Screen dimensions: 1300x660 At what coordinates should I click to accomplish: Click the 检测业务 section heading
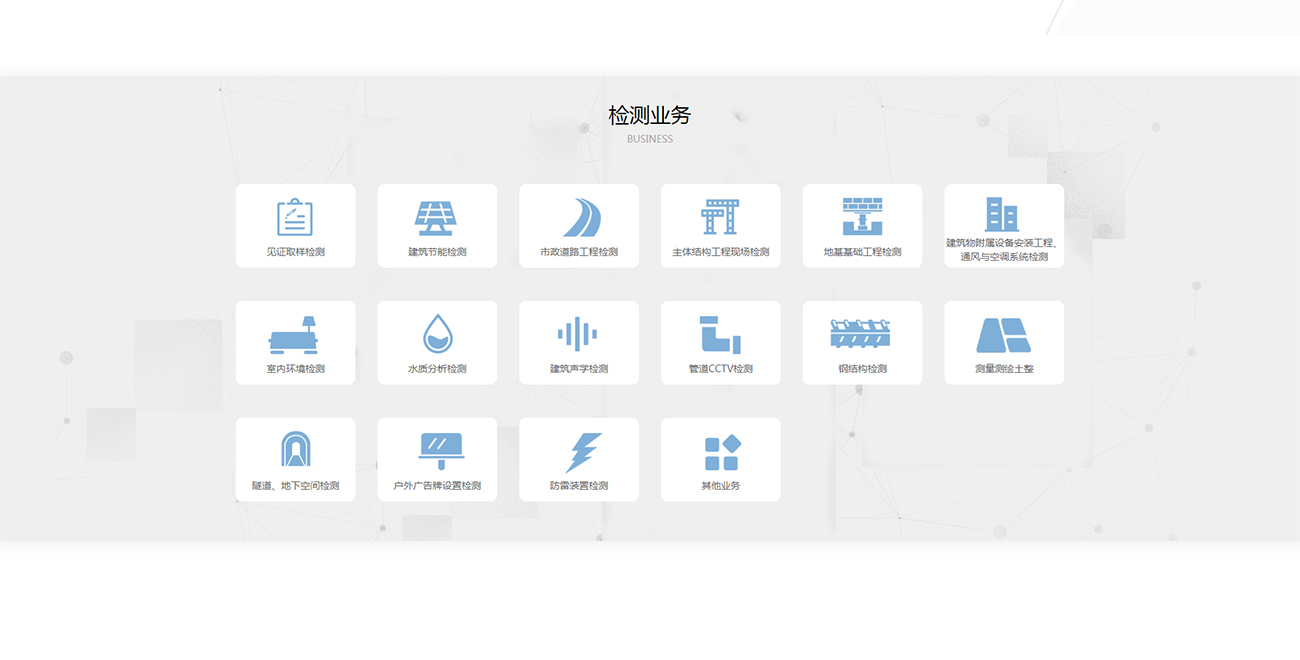tap(649, 116)
